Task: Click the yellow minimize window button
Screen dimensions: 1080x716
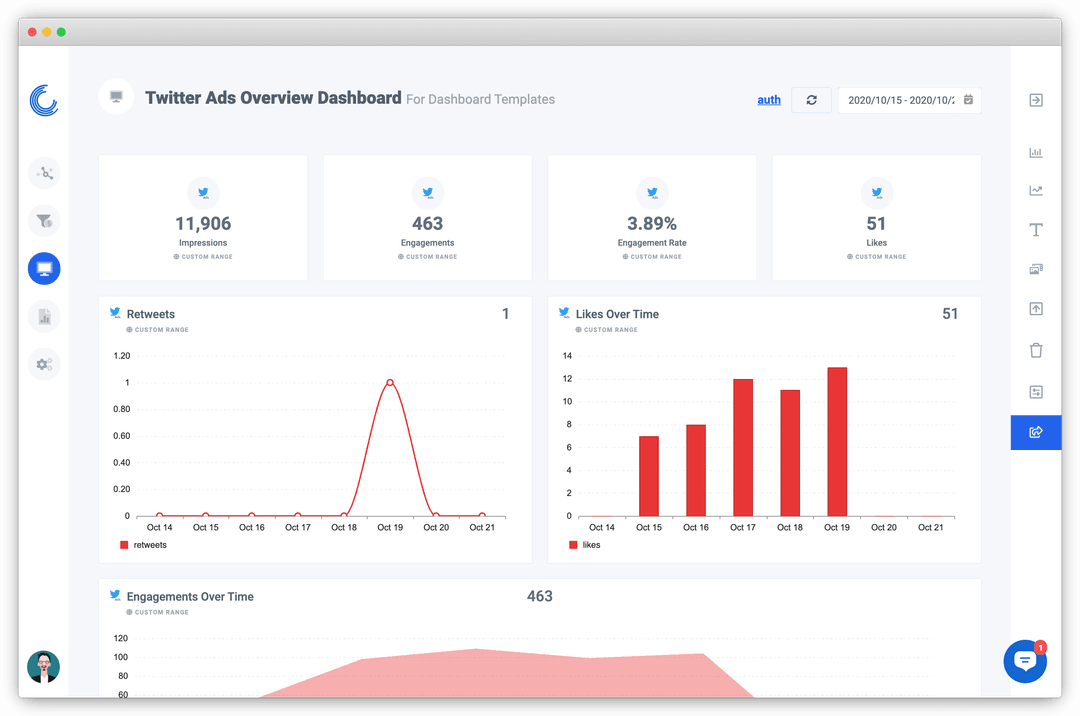Action: tap(47, 32)
